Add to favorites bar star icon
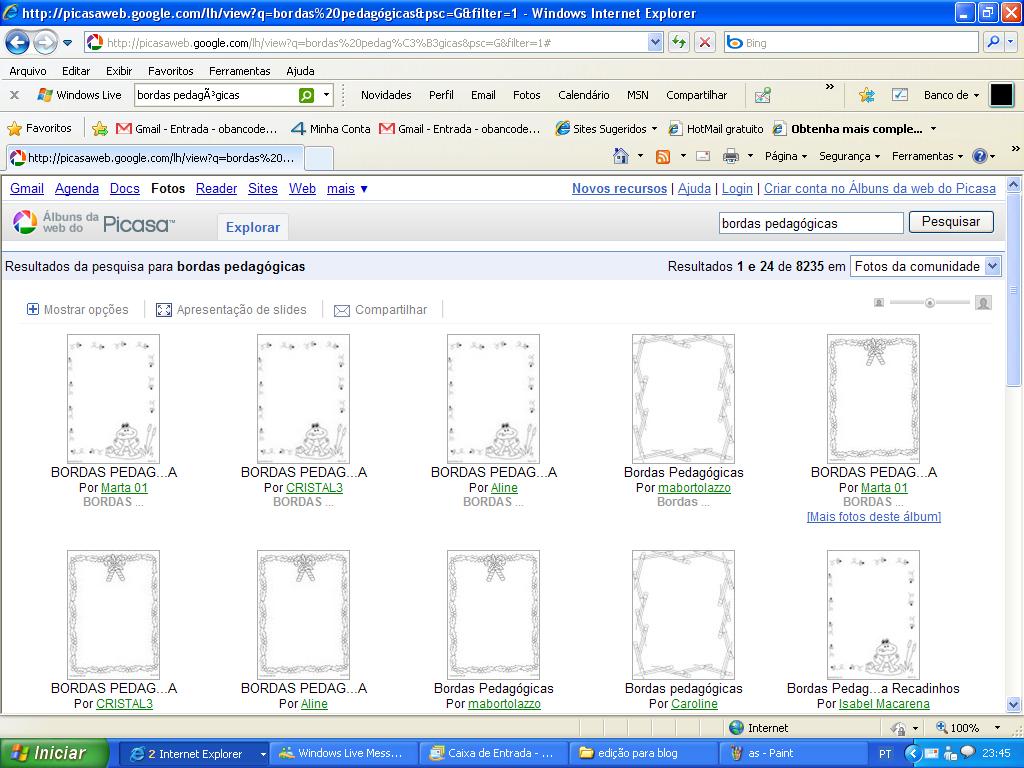Image resolution: width=1024 pixels, height=768 pixels. (100, 129)
